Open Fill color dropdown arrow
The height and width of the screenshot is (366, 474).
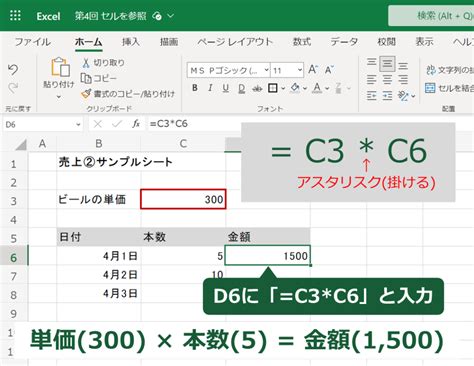[305, 88]
